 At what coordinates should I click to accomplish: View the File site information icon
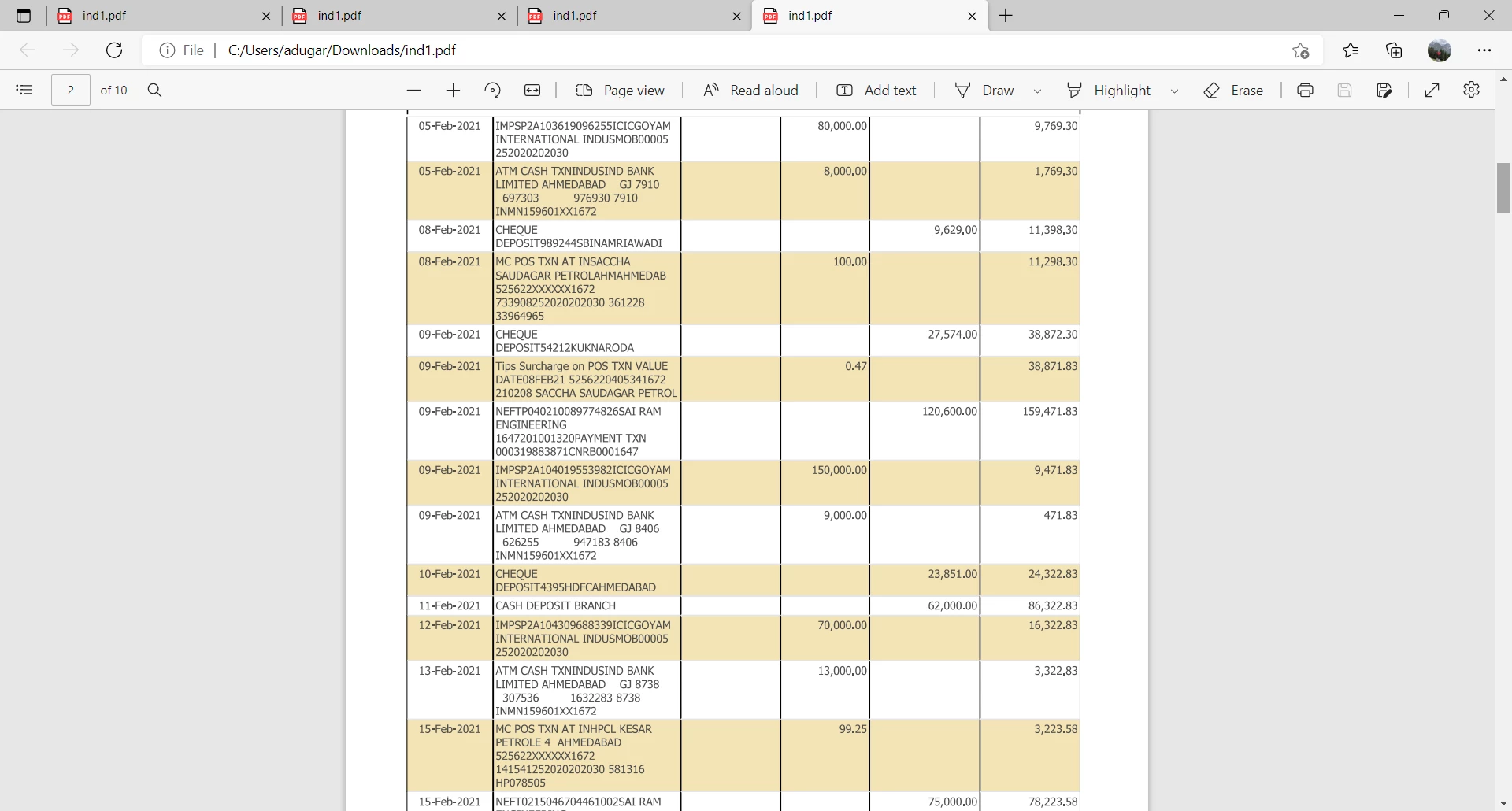click(x=167, y=50)
